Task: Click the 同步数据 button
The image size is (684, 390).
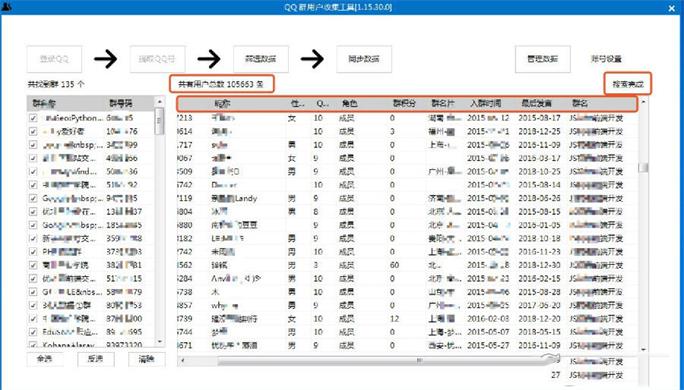Action: tap(364, 59)
